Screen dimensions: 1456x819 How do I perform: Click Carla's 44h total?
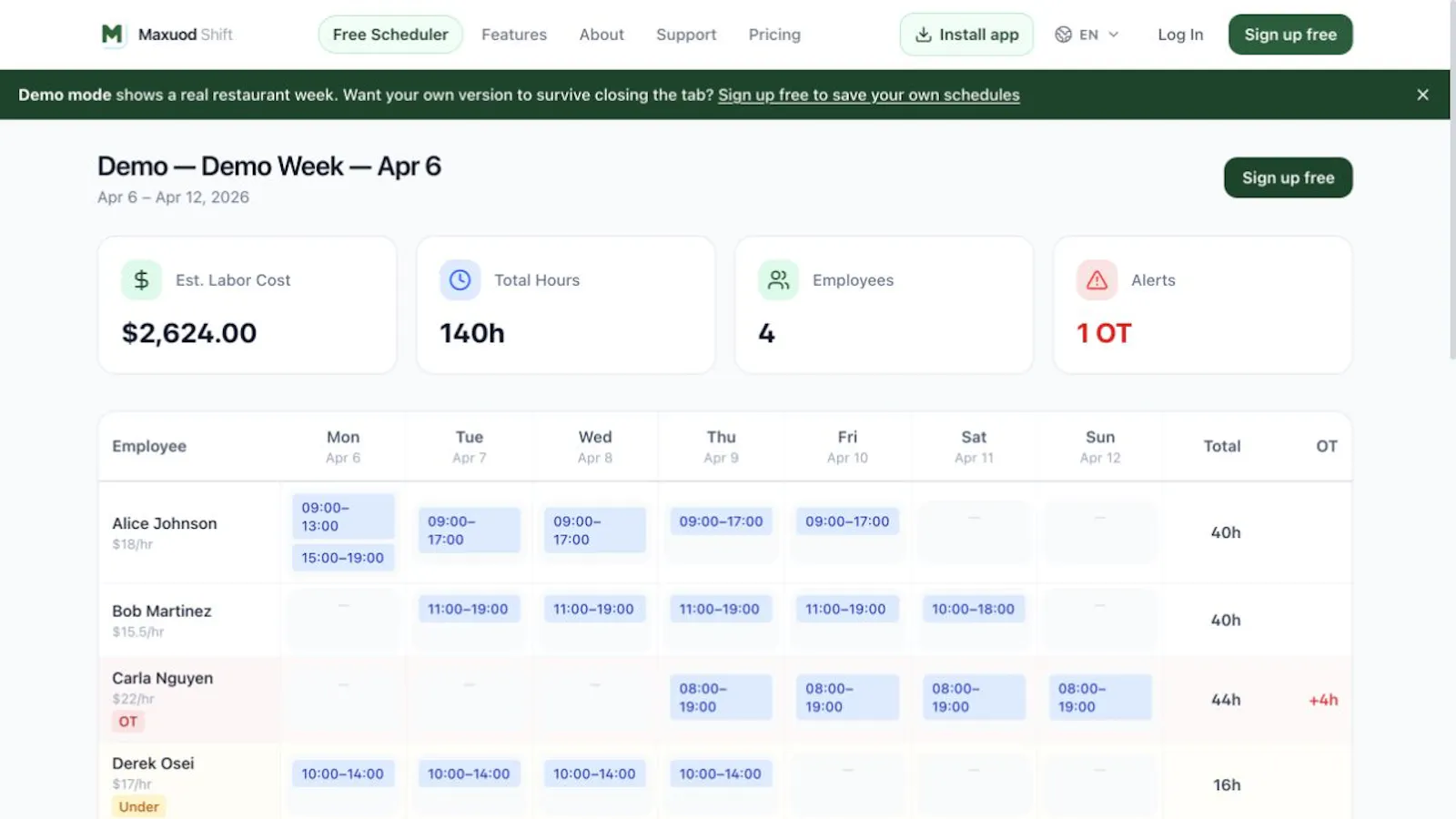pyautogui.click(x=1226, y=700)
